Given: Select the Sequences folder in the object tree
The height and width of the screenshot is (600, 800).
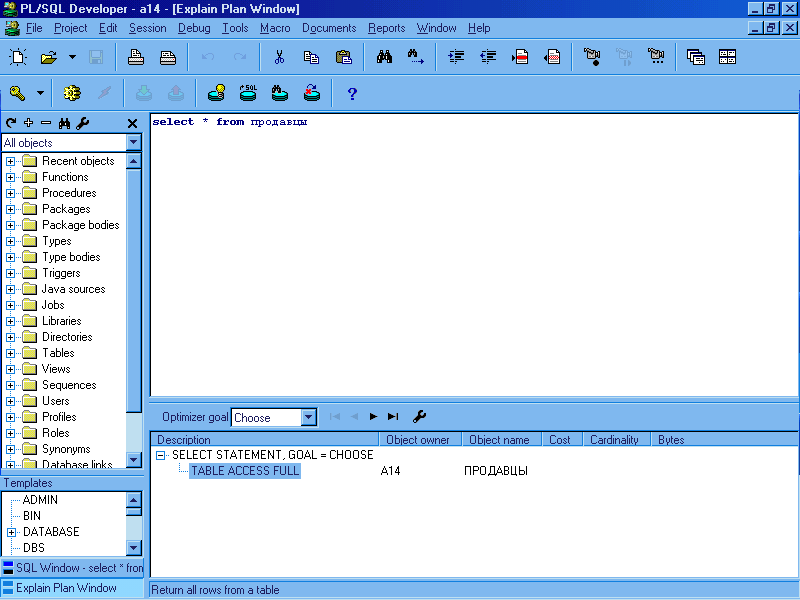Looking at the screenshot, I should [x=69, y=385].
